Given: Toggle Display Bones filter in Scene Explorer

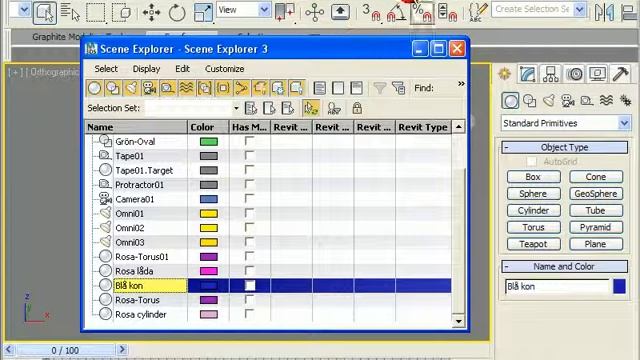Looking at the screenshot, I should 241,88.
